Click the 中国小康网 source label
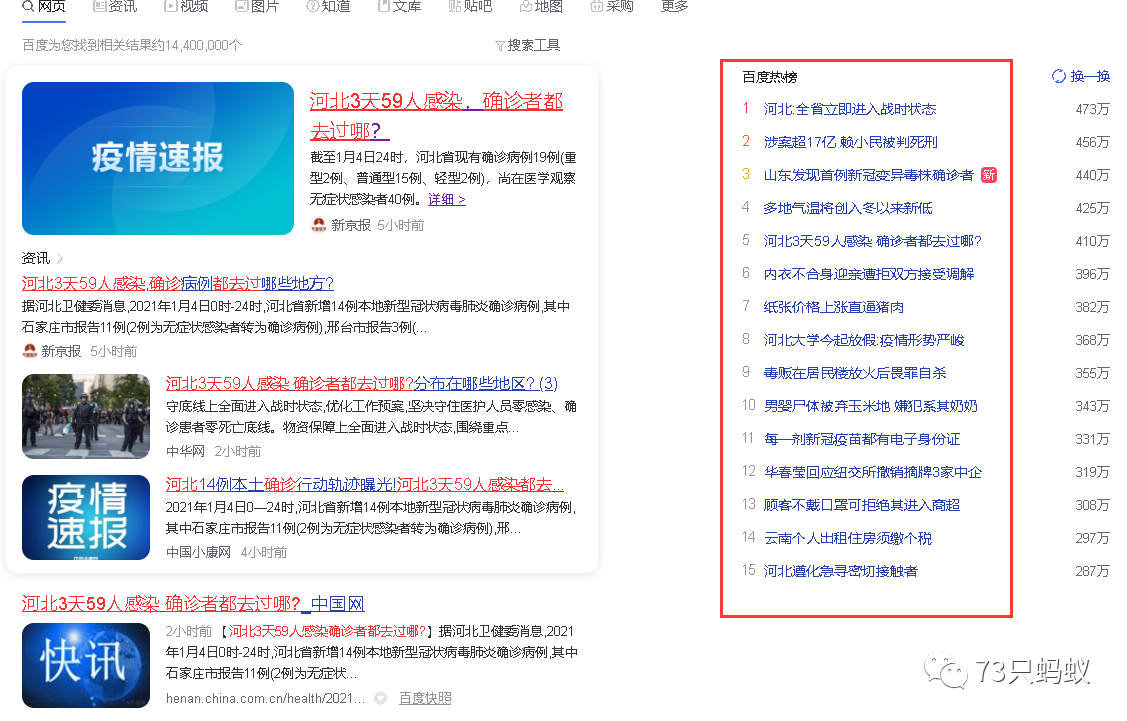The width and height of the screenshot is (1127, 721). click(198, 552)
